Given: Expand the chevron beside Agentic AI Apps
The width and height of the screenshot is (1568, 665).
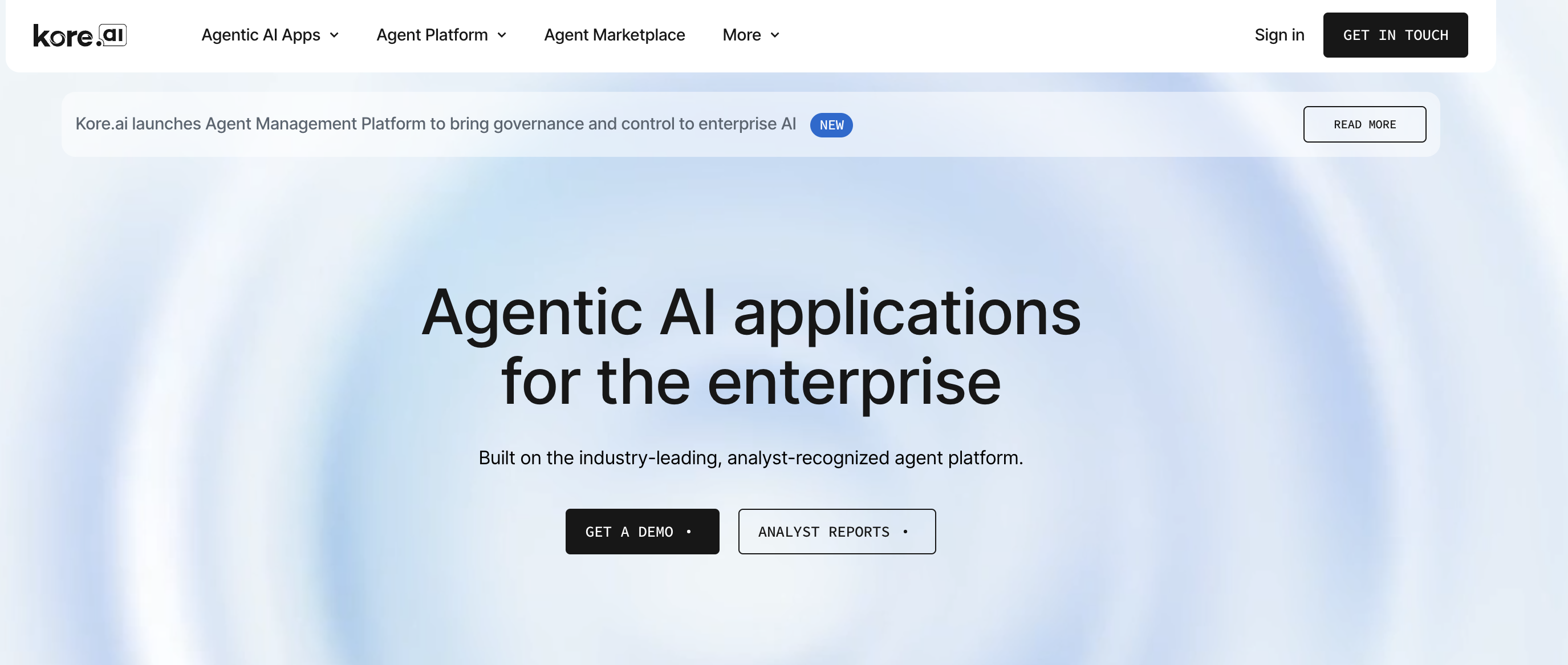Looking at the screenshot, I should (x=334, y=35).
